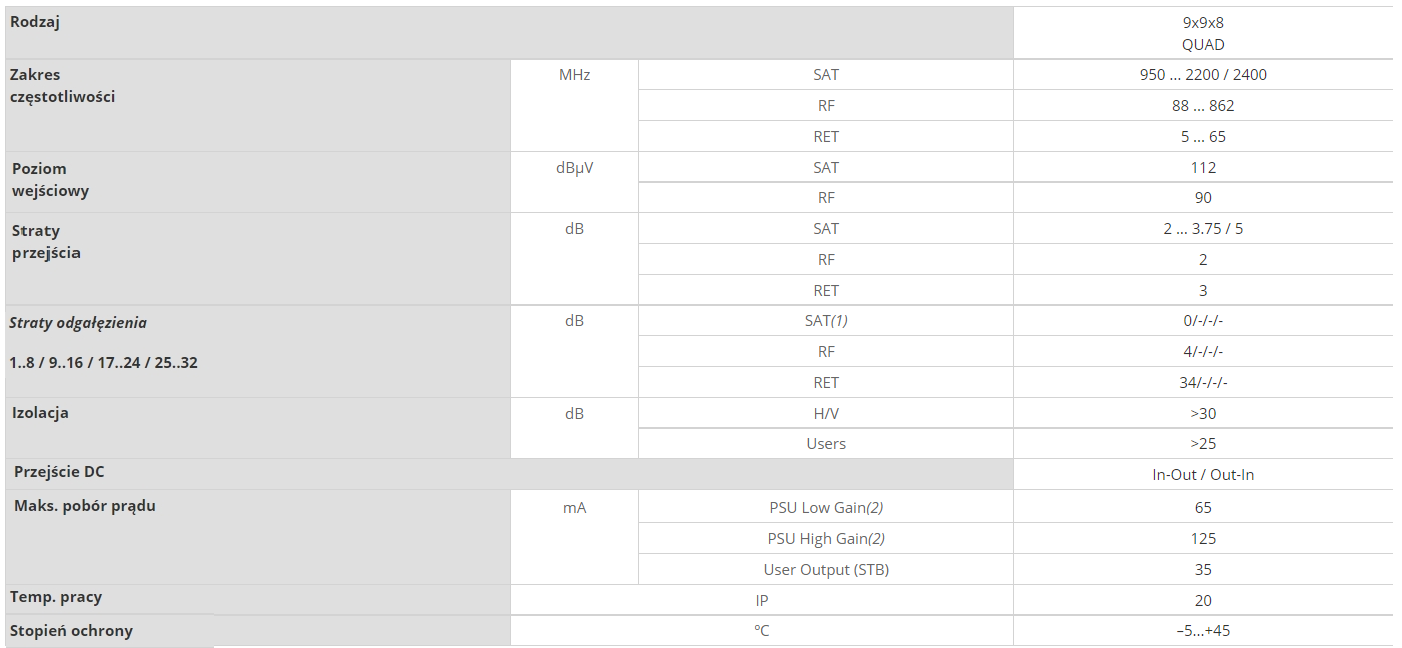Click the dBµV unit cell

pos(574,167)
